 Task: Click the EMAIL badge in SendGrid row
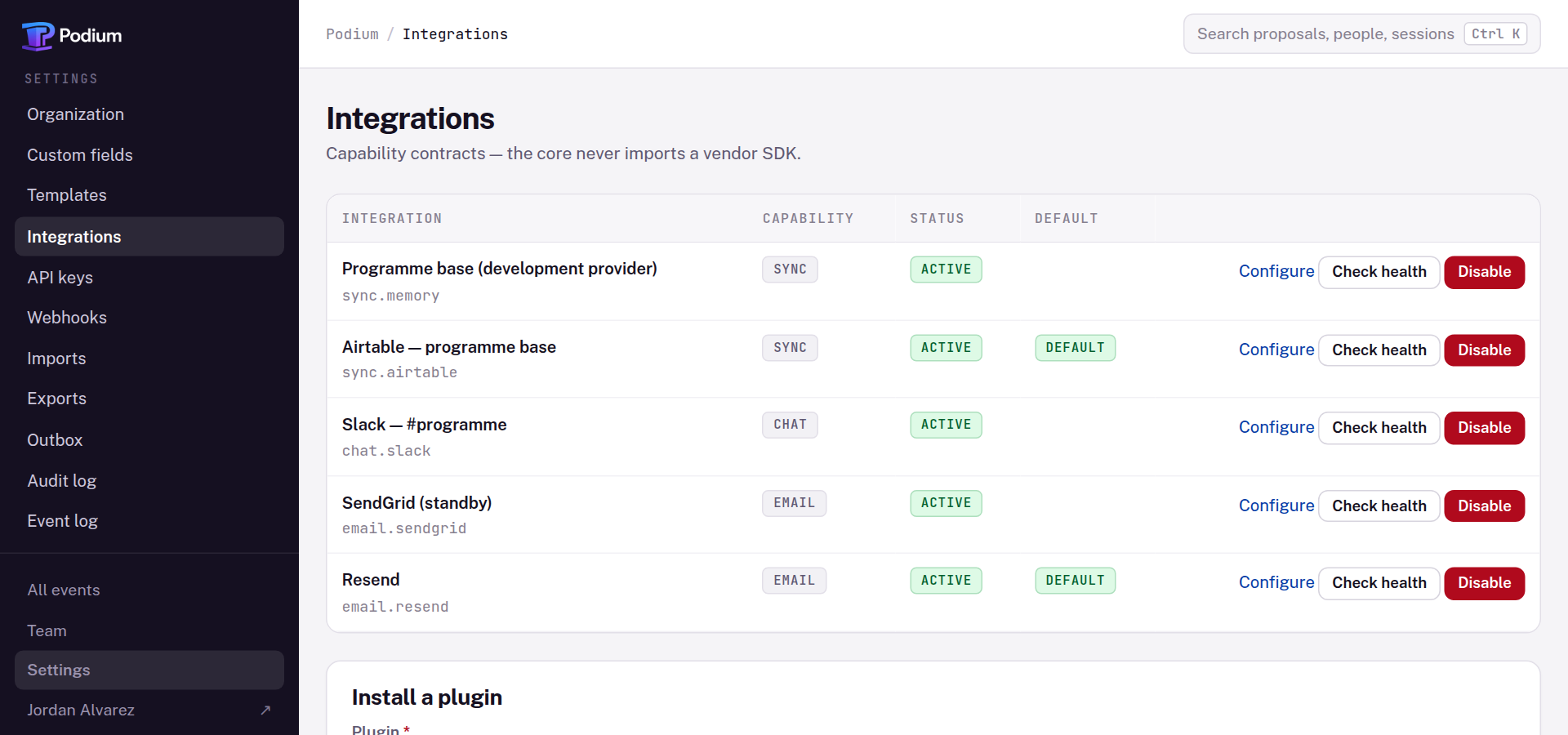click(794, 503)
